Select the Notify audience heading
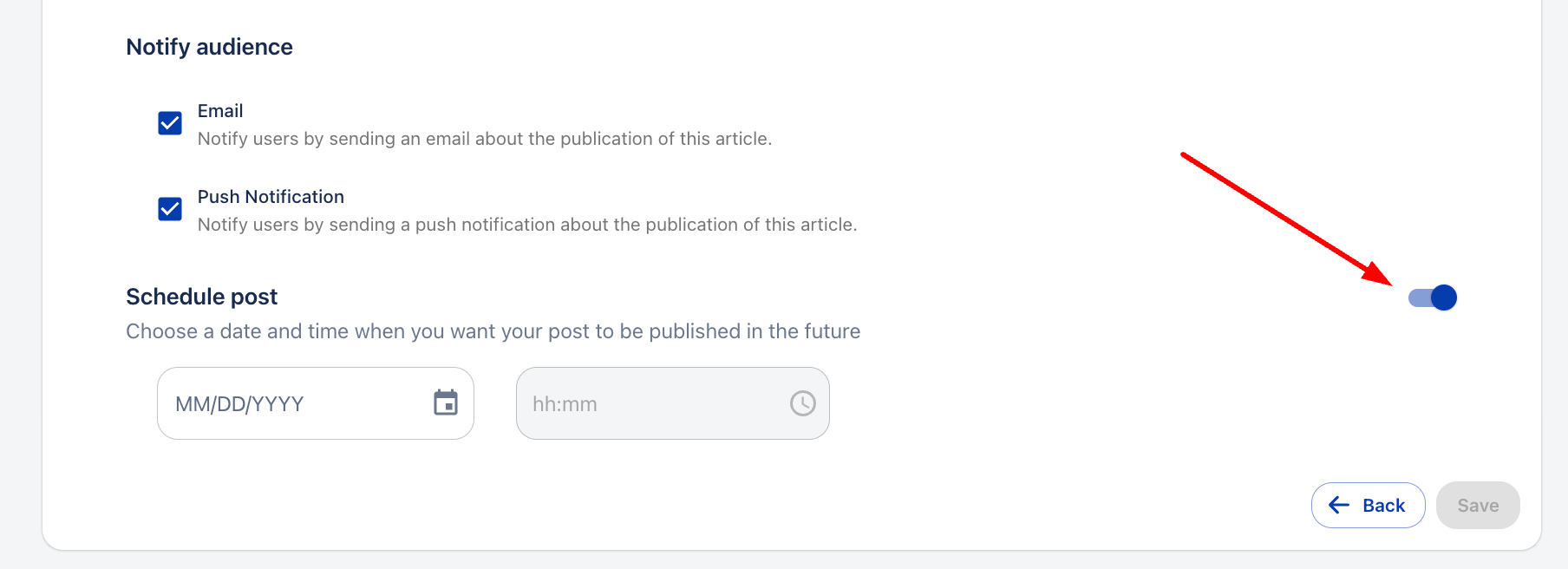This screenshot has height=569, width=1568. click(x=209, y=47)
